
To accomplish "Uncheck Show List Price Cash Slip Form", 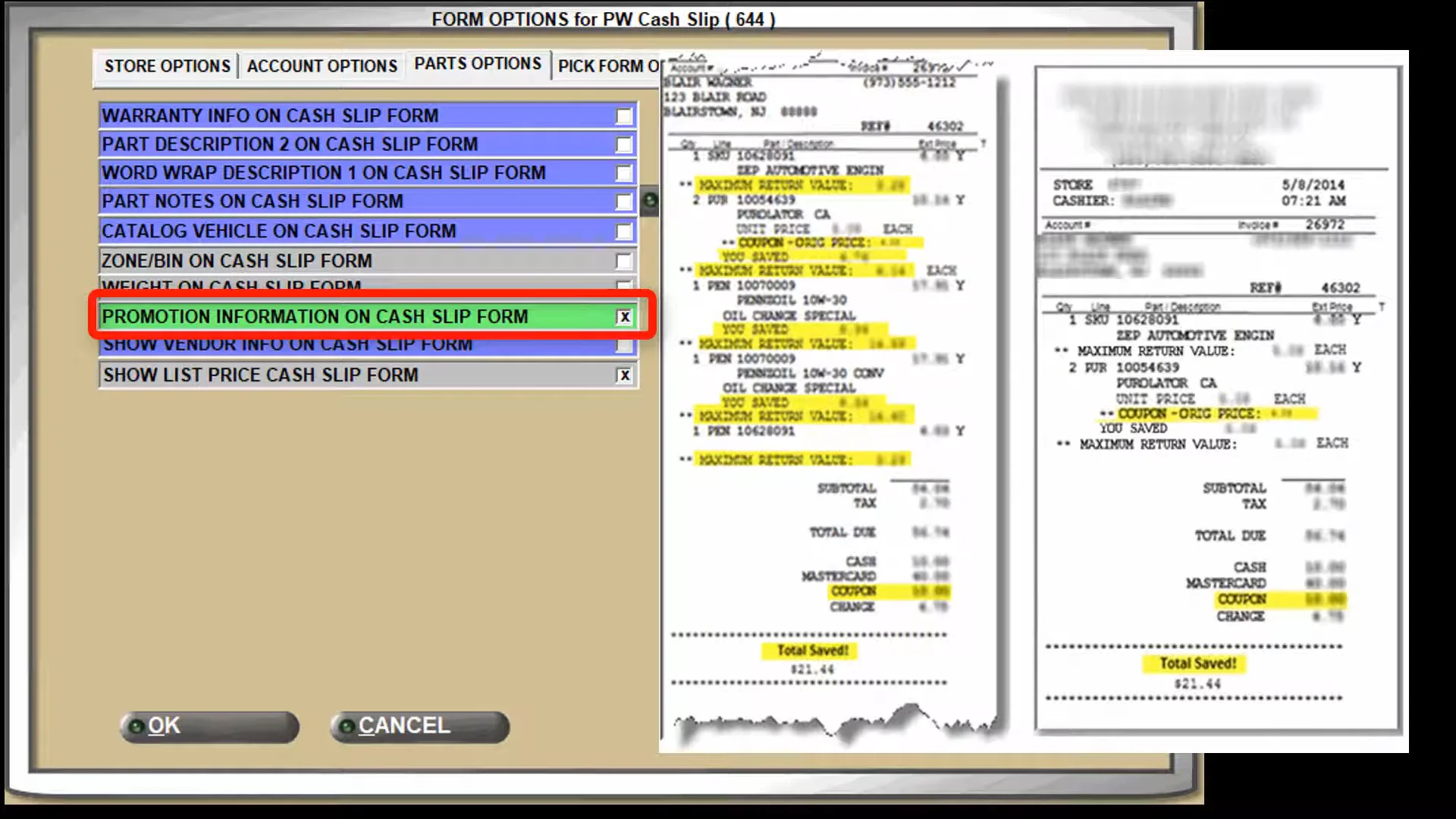I will (x=624, y=374).
